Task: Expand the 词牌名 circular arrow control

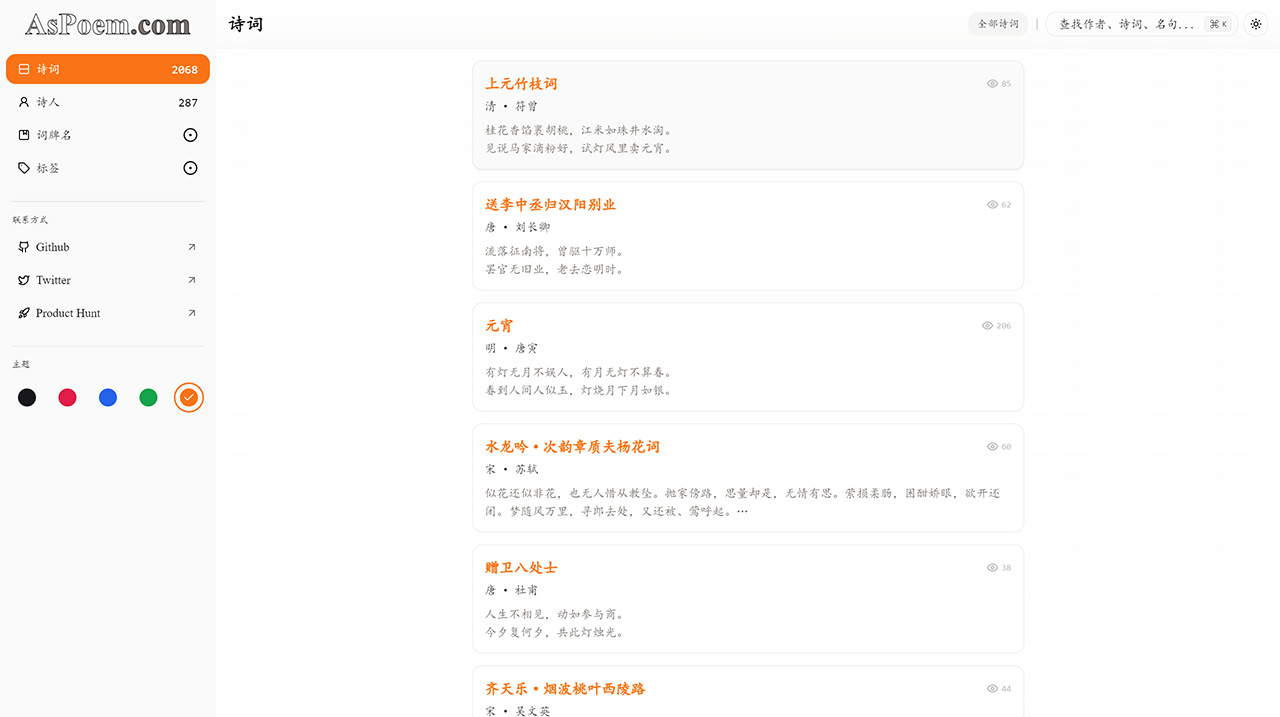Action: (190, 135)
